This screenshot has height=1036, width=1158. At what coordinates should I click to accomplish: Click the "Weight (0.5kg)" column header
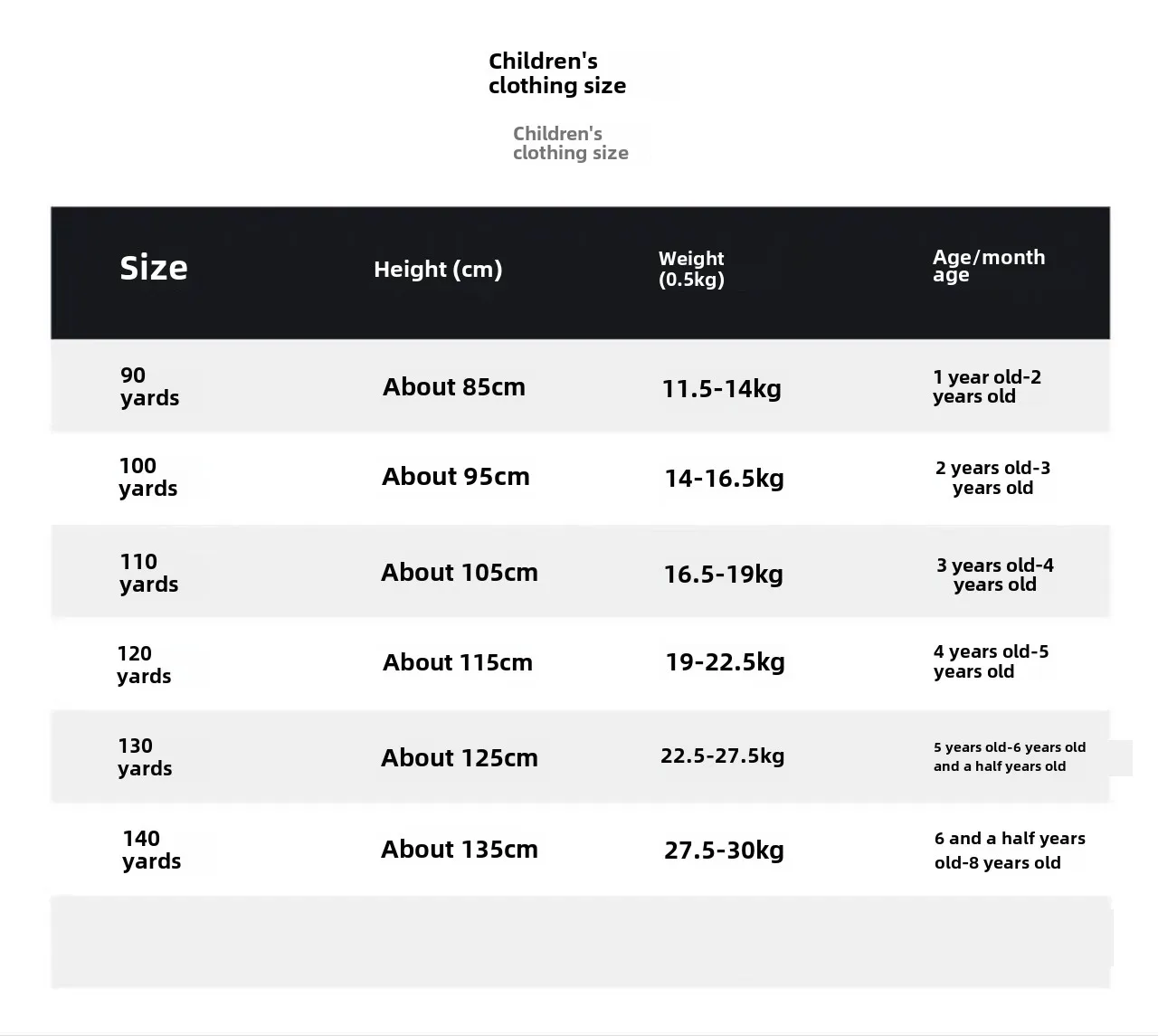(691, 269)
